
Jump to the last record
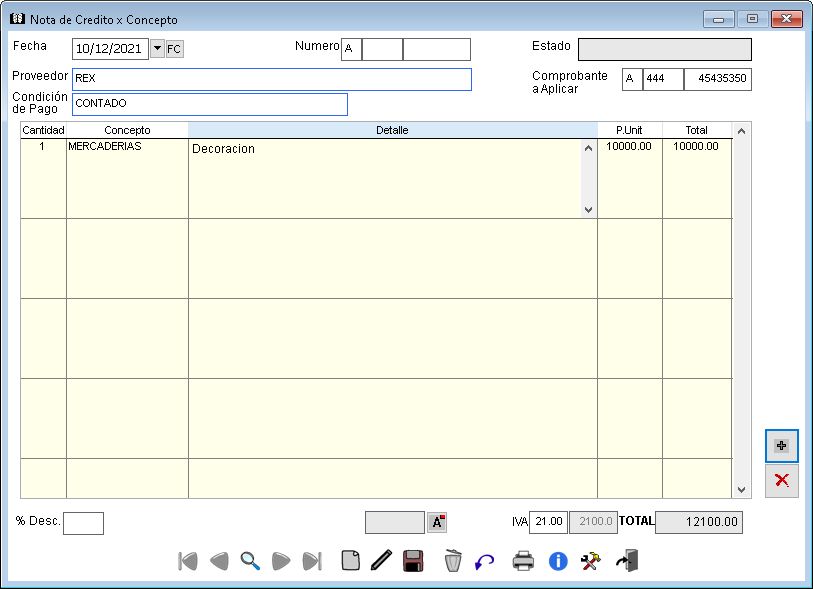[x=312, y=561]
